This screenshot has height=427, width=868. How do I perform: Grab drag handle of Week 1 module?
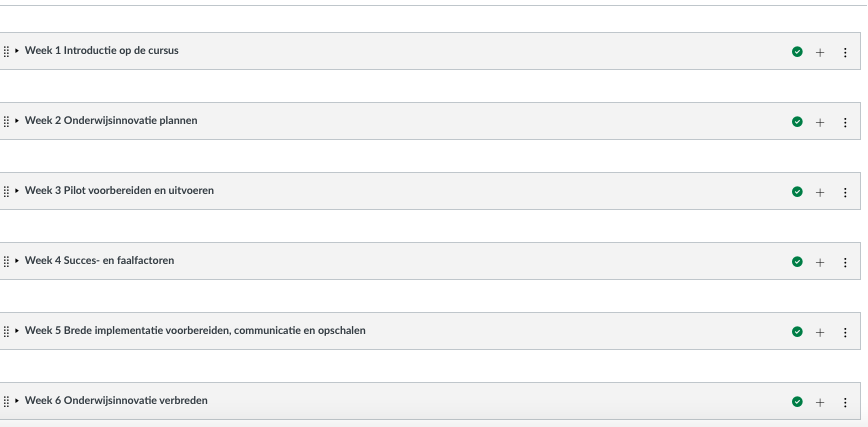(7, 51)
